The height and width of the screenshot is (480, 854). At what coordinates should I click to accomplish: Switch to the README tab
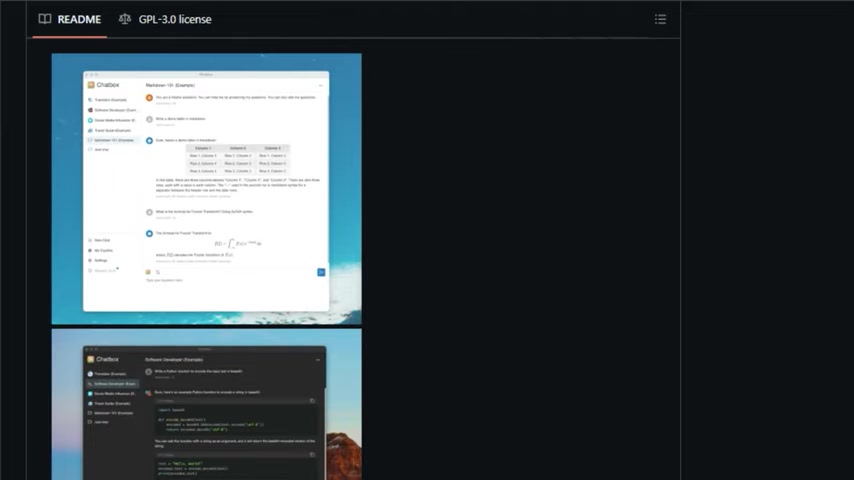[70, 20]
